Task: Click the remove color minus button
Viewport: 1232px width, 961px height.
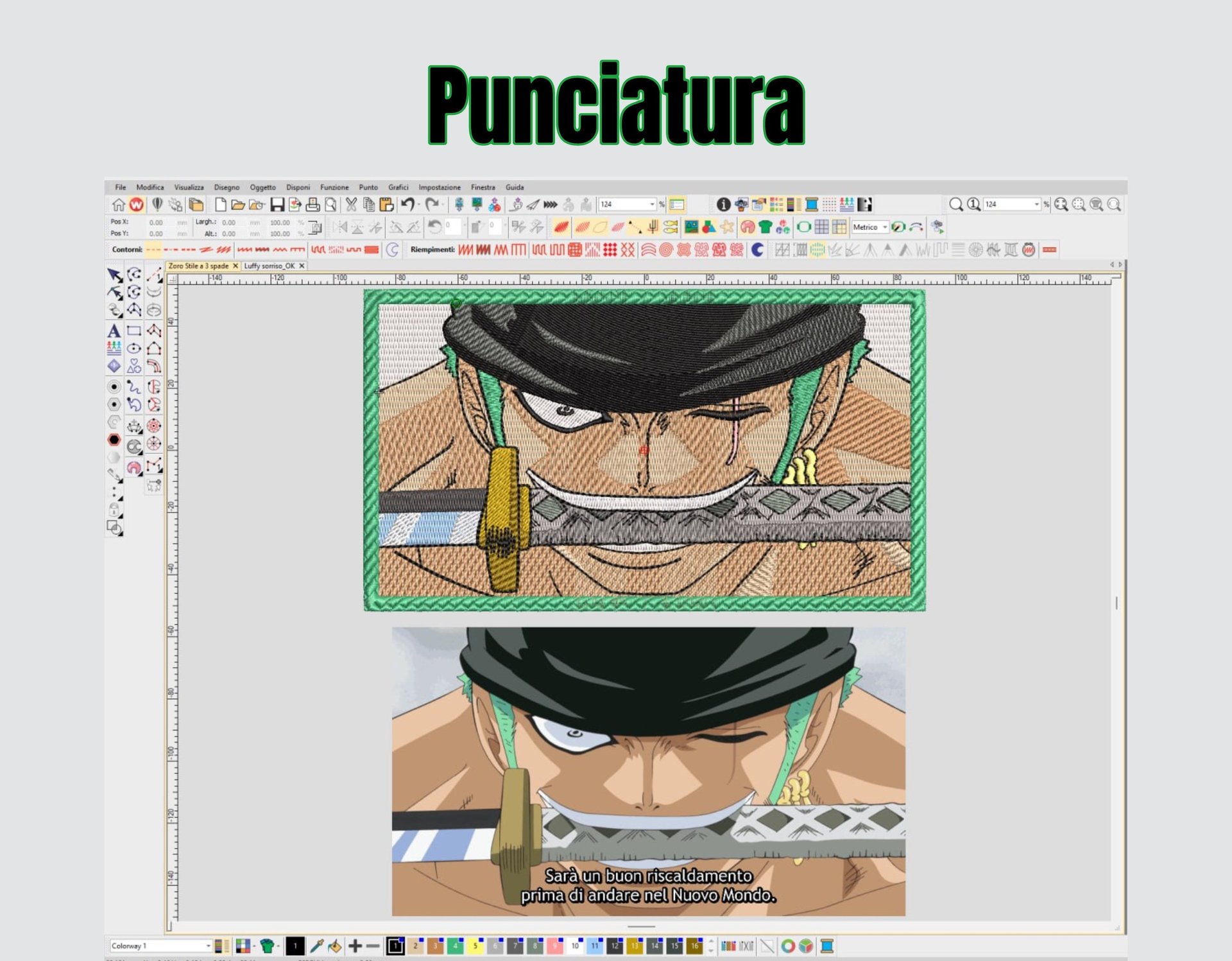Action: (373, 946)
